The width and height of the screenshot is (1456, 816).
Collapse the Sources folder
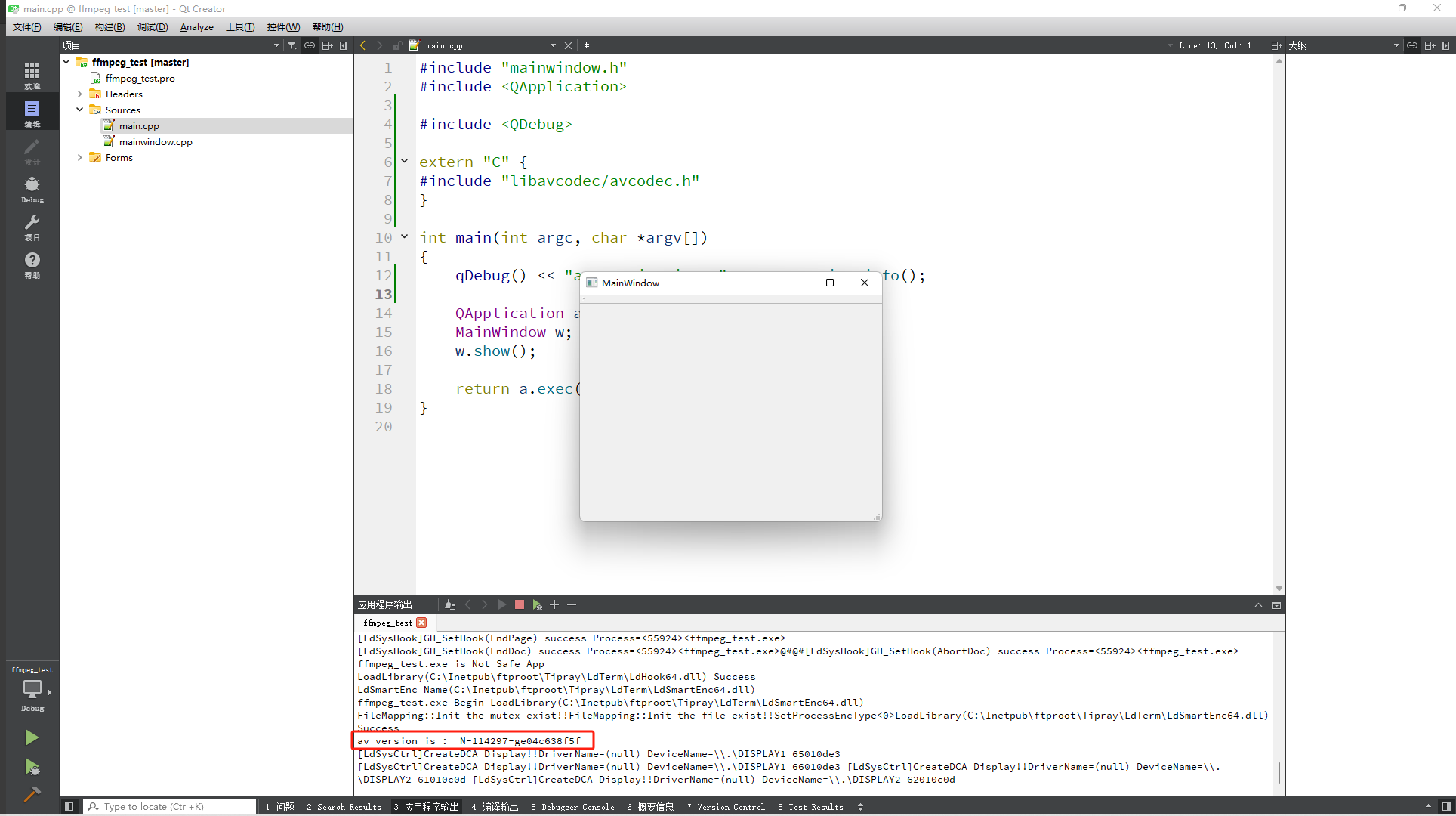coord(80,110)
